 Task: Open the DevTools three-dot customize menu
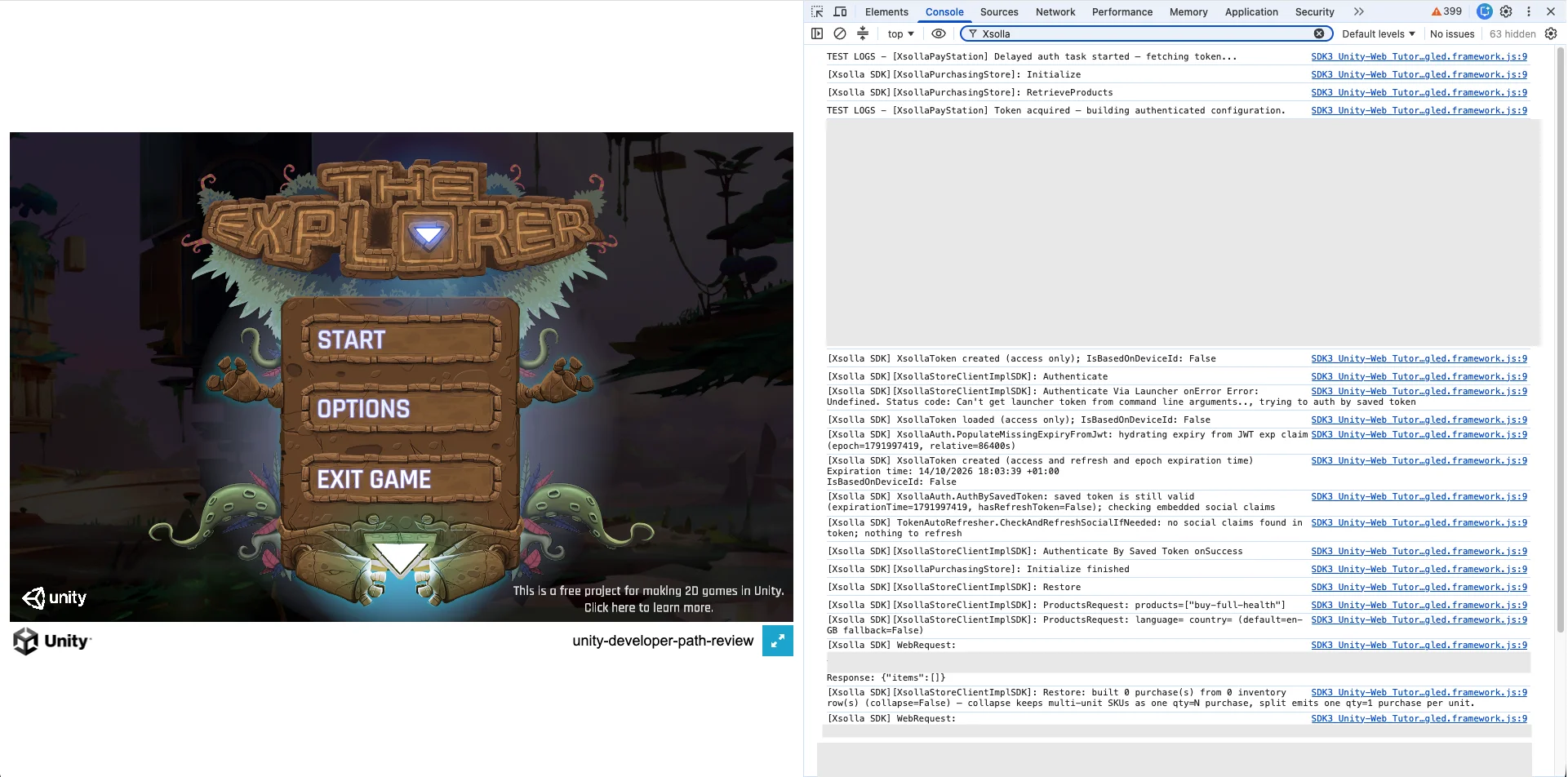click(x=1529, y=11)
